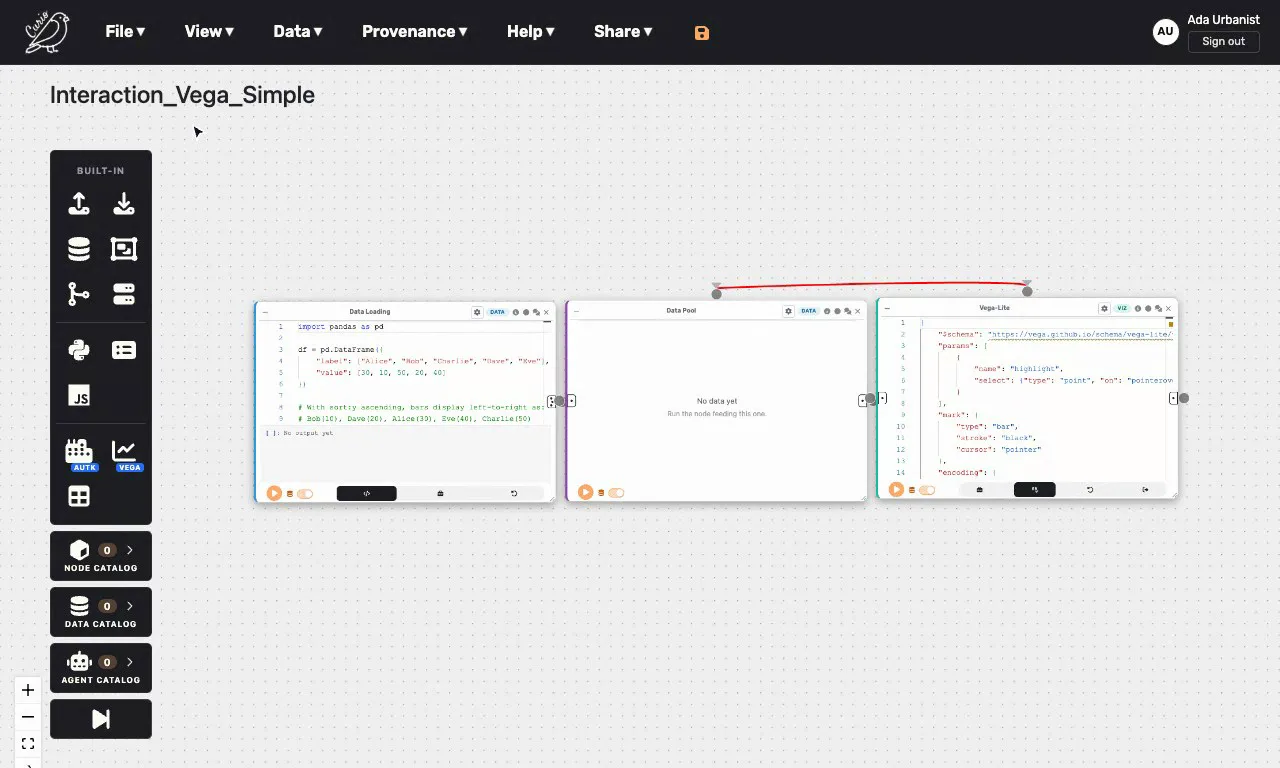Zoom in on the canvas with plus
The height and width of the screenshot is (768, 1280).
(28, 690)
